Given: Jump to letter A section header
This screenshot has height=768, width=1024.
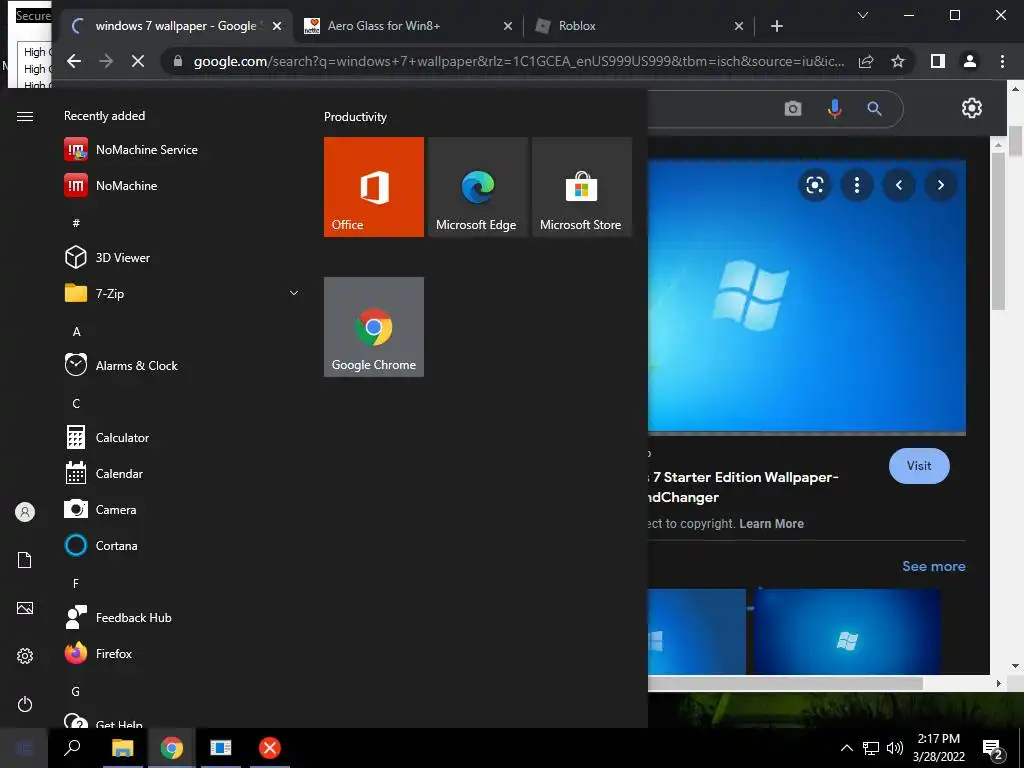Looking at the screenshot, I should point(76,332).
